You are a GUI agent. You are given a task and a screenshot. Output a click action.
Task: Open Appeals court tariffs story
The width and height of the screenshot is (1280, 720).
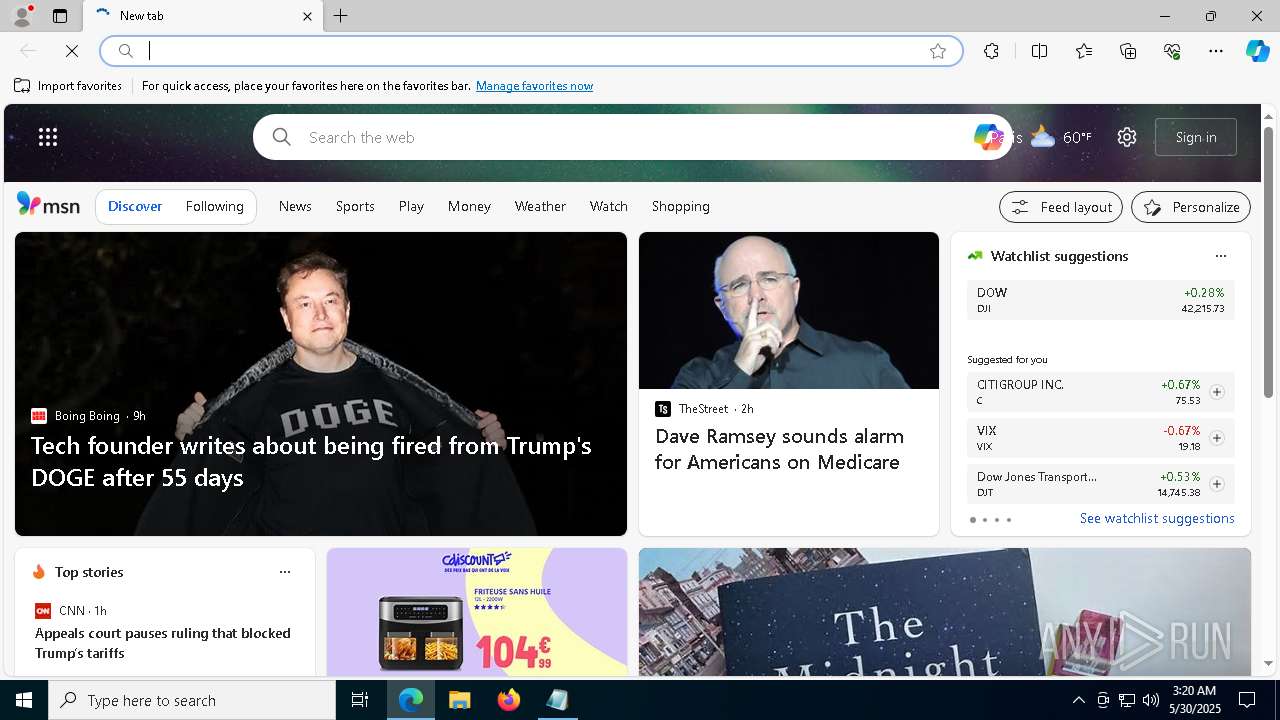coord(163,643)
